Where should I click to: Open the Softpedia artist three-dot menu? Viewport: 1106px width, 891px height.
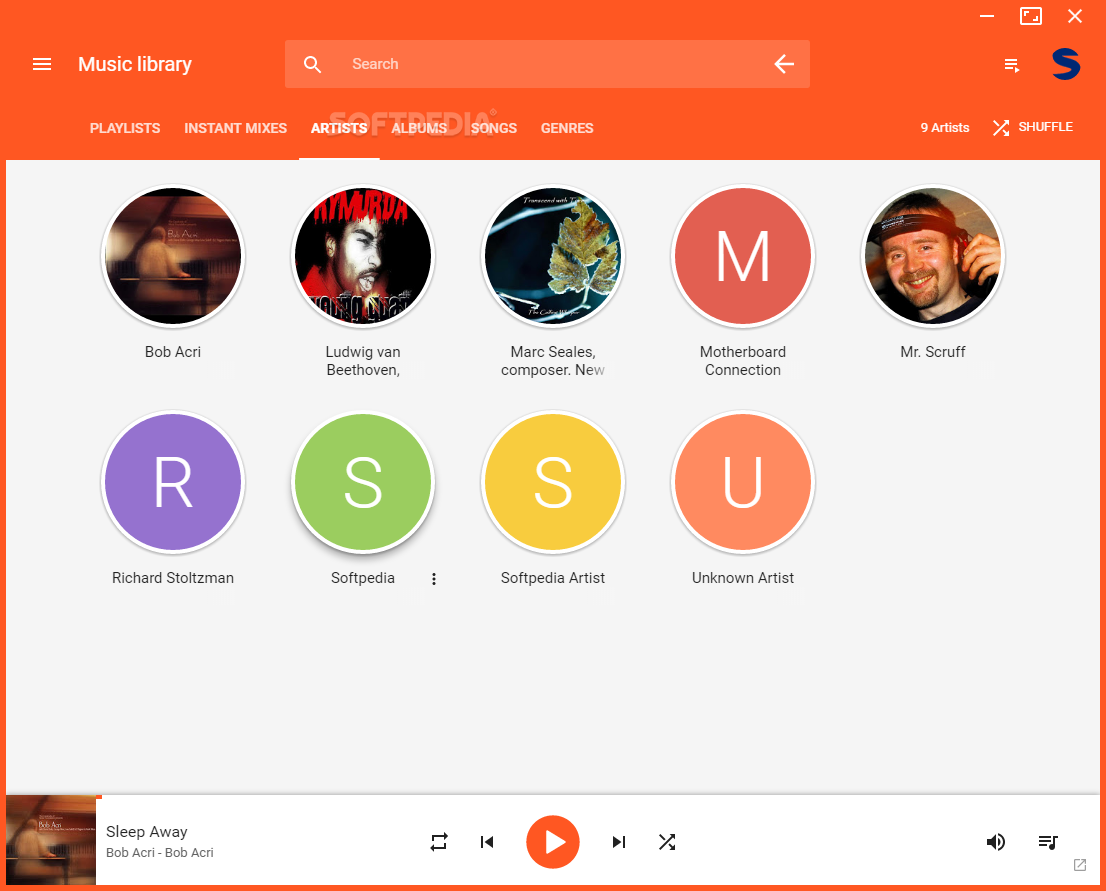pyautogui.click(x=434, y=578)
